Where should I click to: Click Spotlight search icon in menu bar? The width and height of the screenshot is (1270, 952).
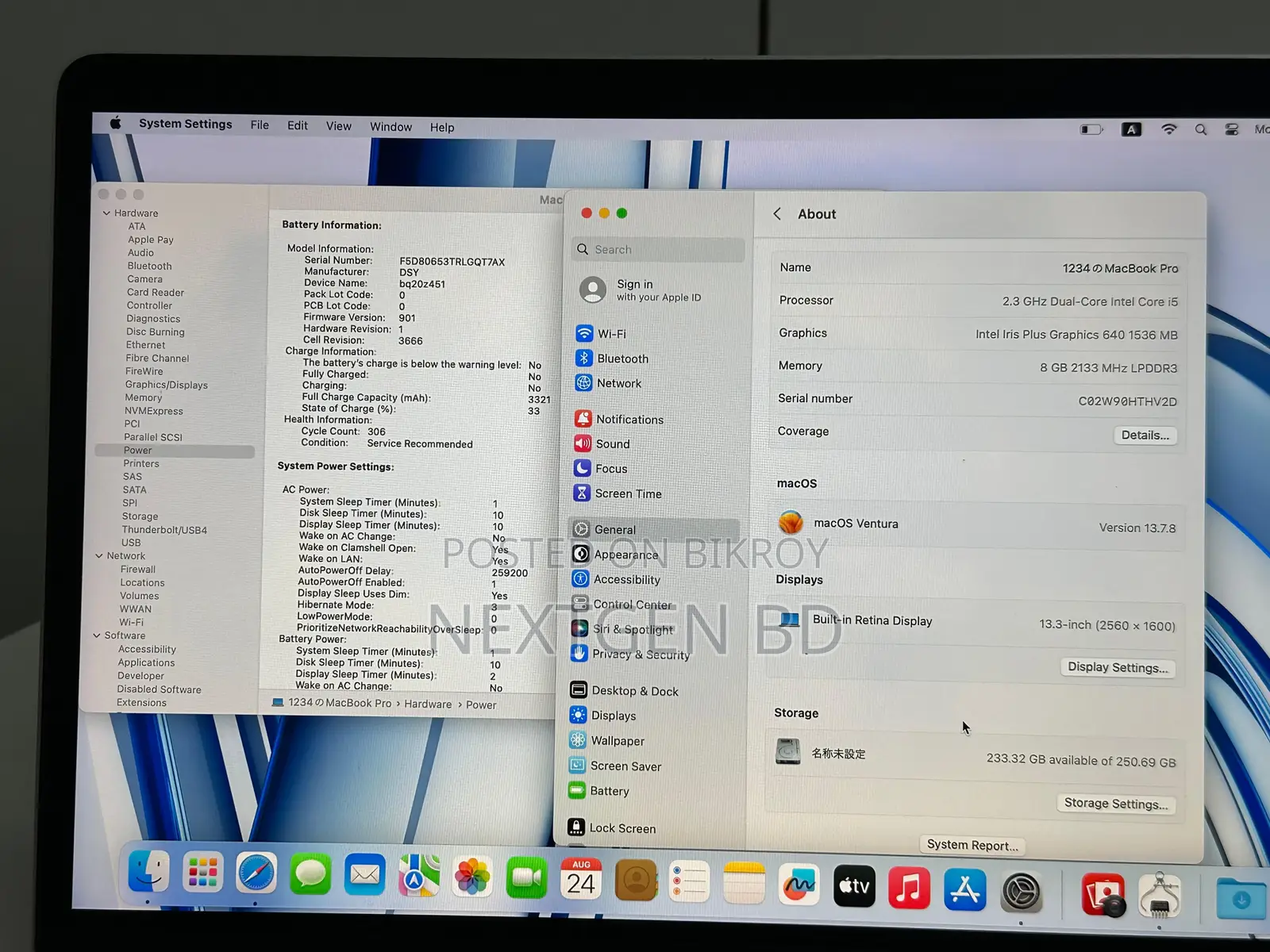click(x=1200, y=129)
